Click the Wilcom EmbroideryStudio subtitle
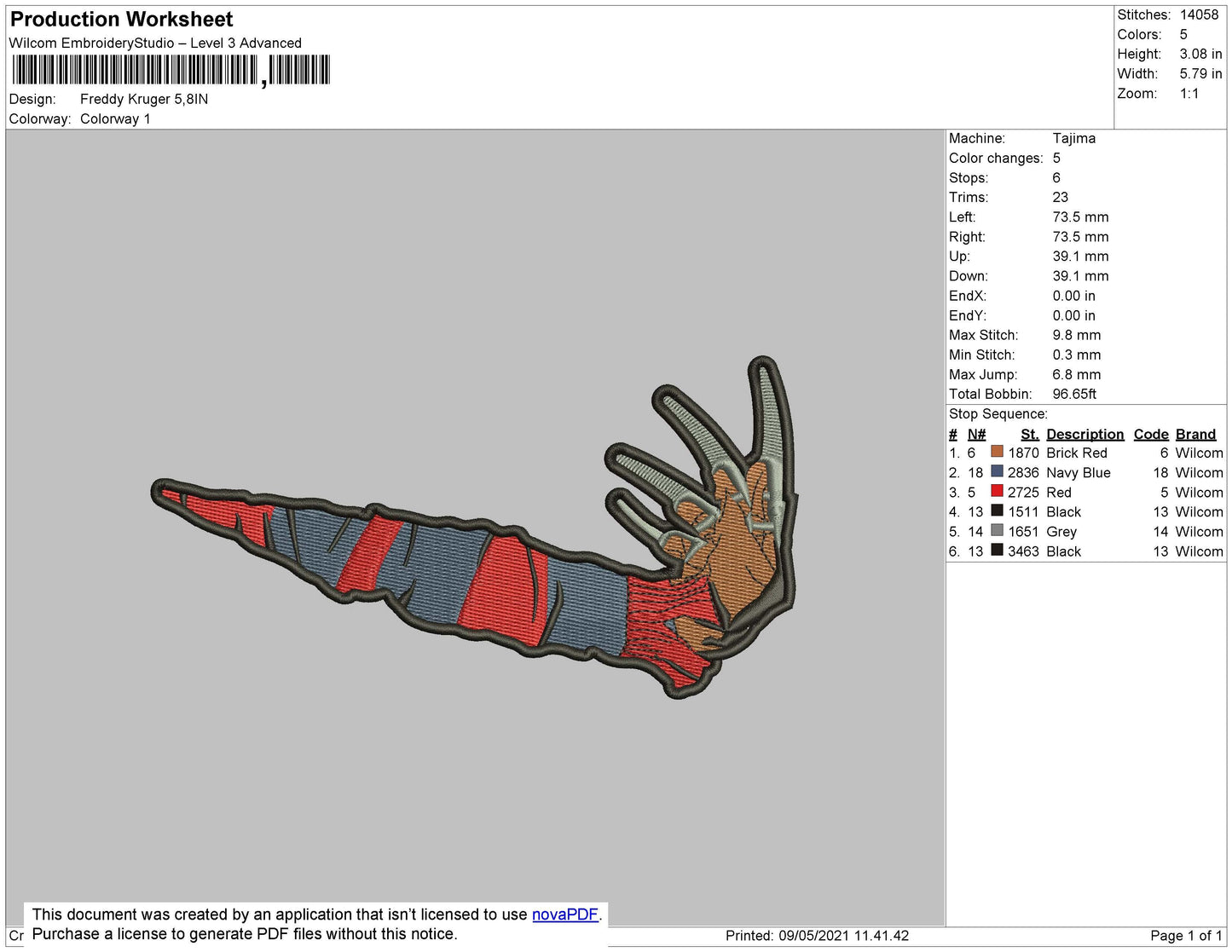The height and width of the screenshot is (952, 1232). [155, 43]
